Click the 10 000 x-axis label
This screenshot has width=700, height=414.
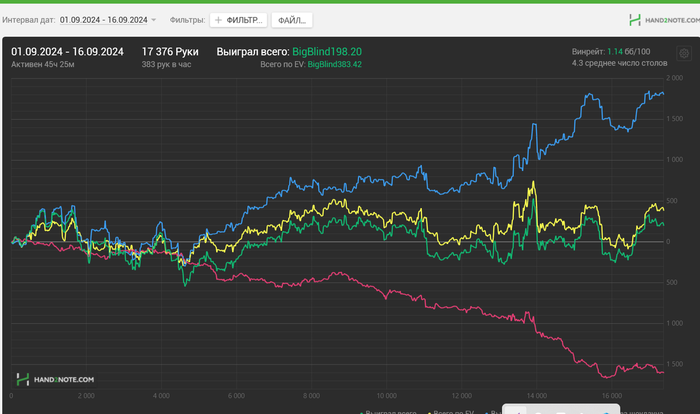tap(387, 396)
